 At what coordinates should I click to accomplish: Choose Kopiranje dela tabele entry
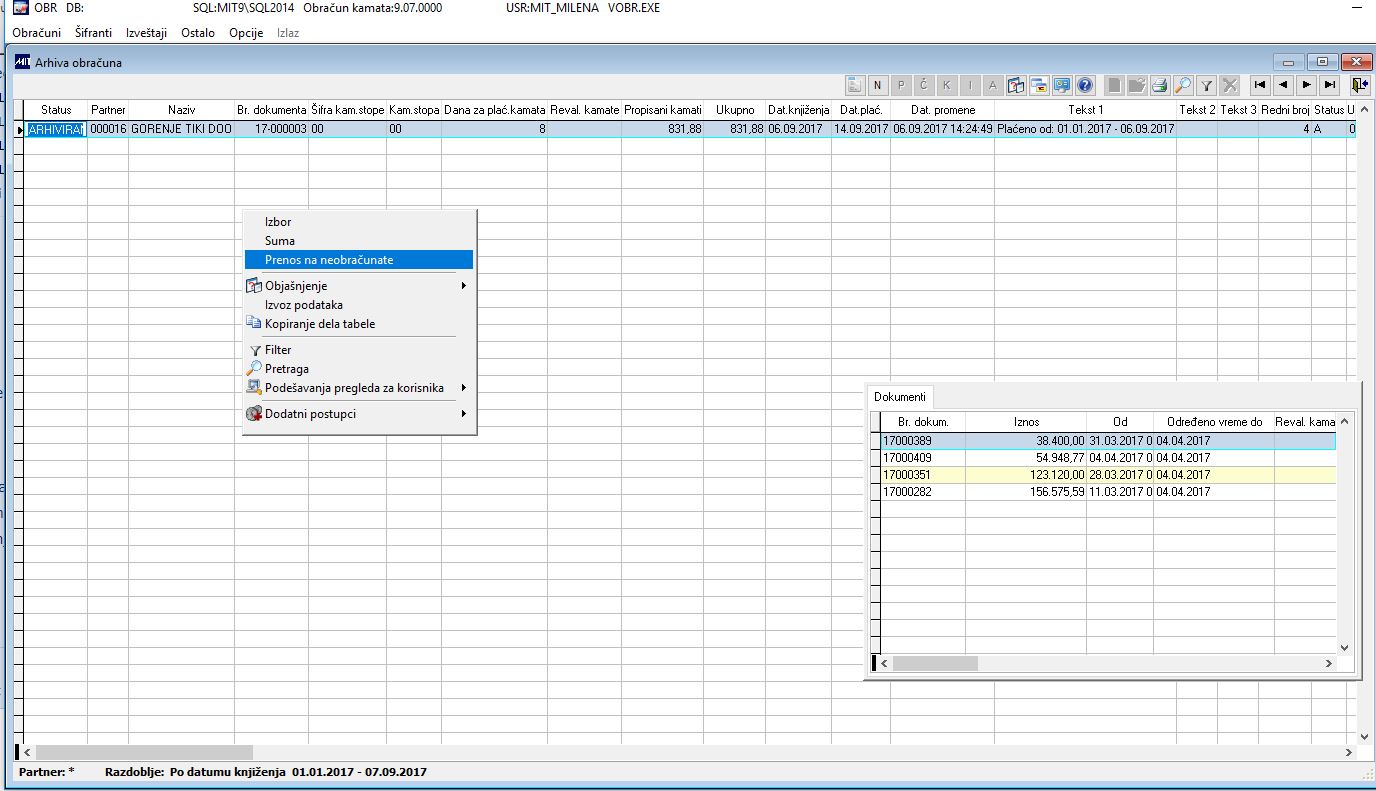[x=359, y=324]
